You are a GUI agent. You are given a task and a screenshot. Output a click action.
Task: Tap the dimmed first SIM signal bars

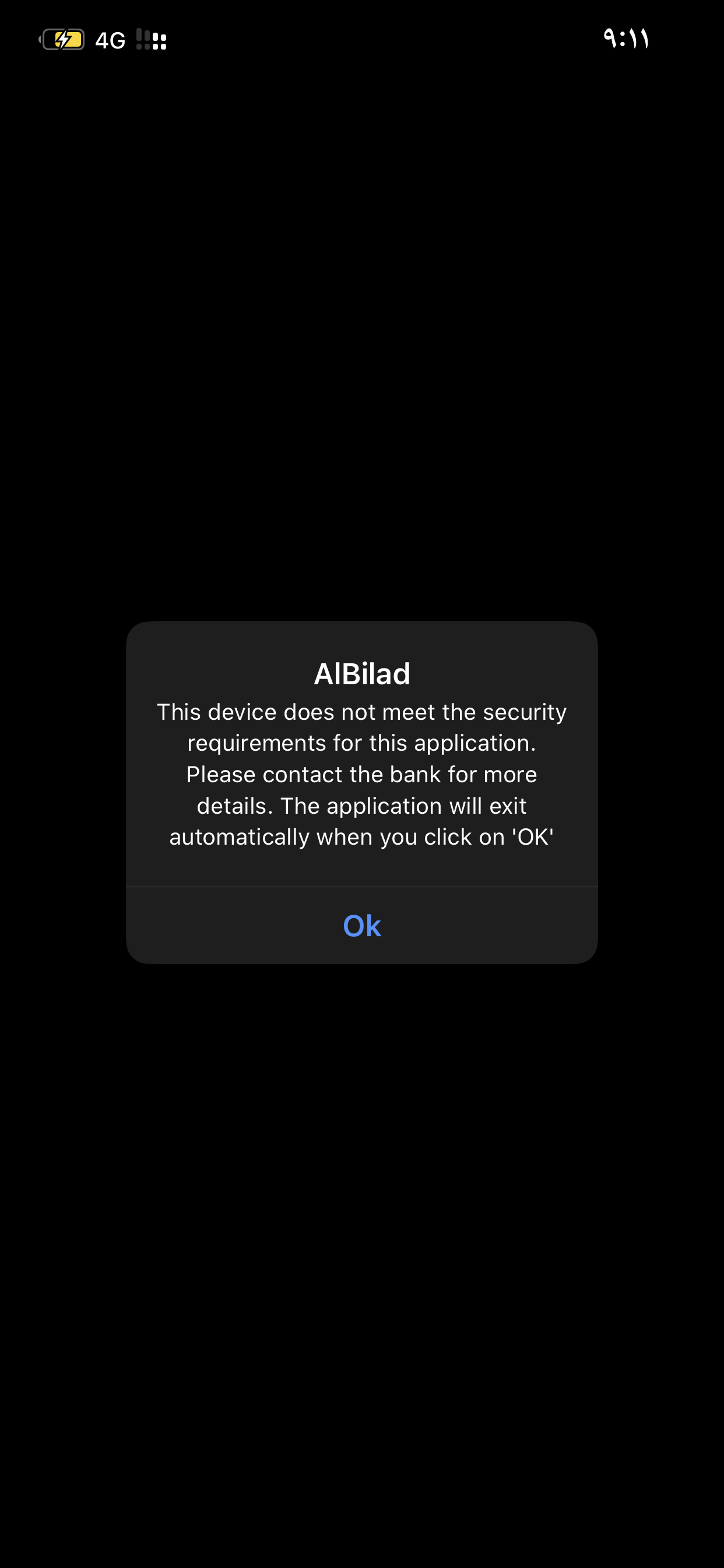click(x=143, y=39)
